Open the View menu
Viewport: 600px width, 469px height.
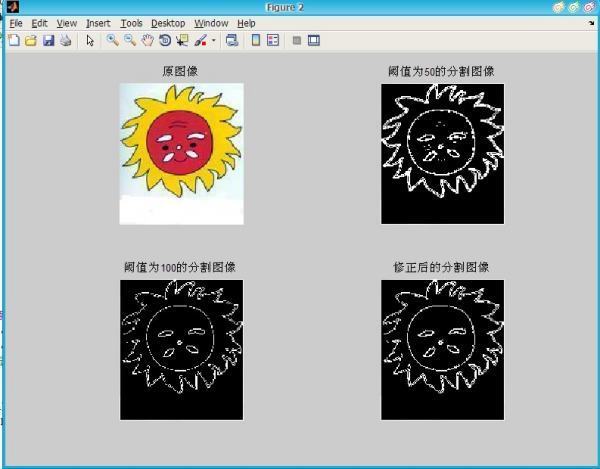click(67, 23)
